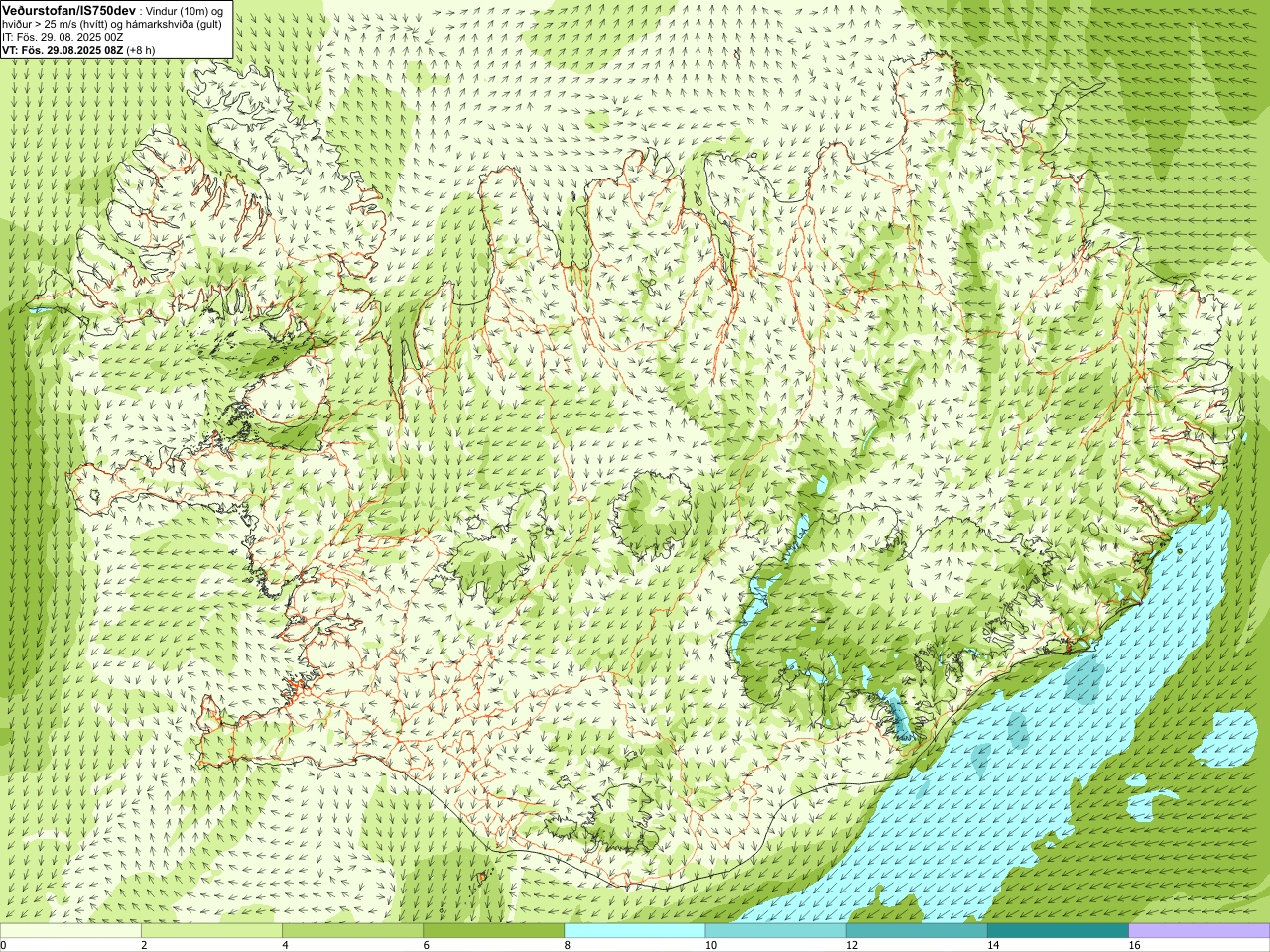Click the scale label '10'
The height and width of the screenshot is (952, 1270).
tap(711, 946)
